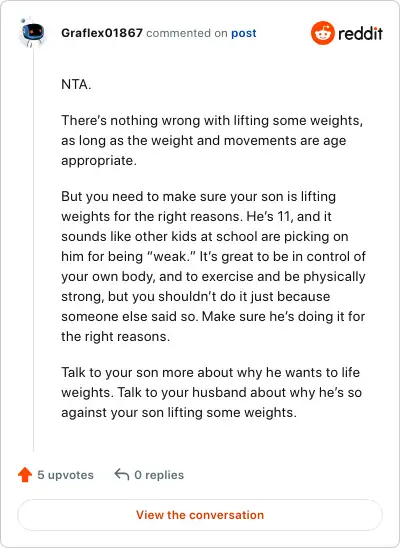Viewport: 400px width, 548px height.
Task: Click the vertical comment thread line
Action: coord(33,248)
